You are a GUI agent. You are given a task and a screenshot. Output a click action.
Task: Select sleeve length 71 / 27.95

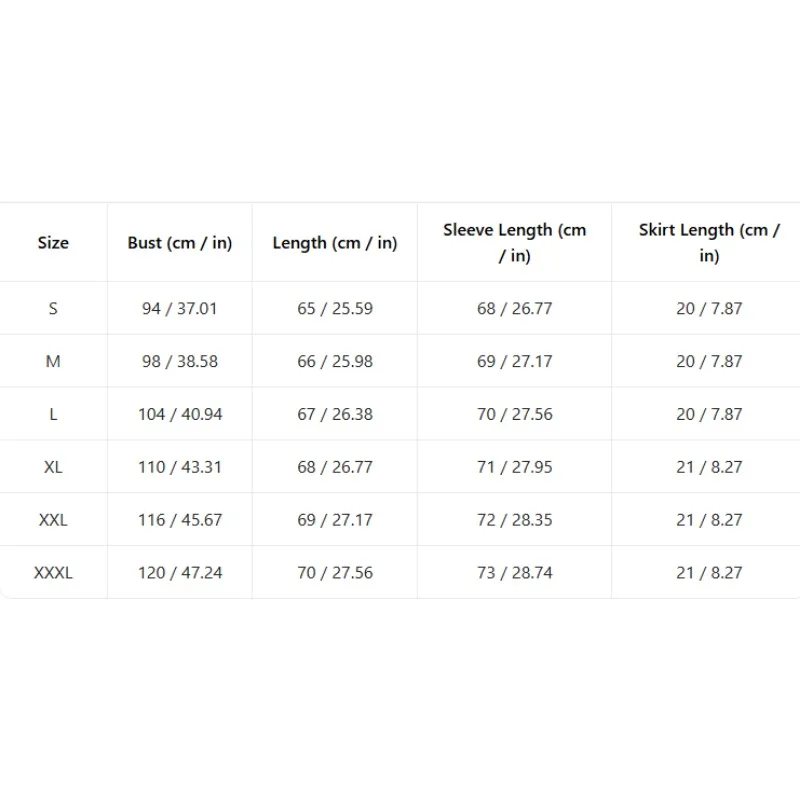[x=514, y=467]
